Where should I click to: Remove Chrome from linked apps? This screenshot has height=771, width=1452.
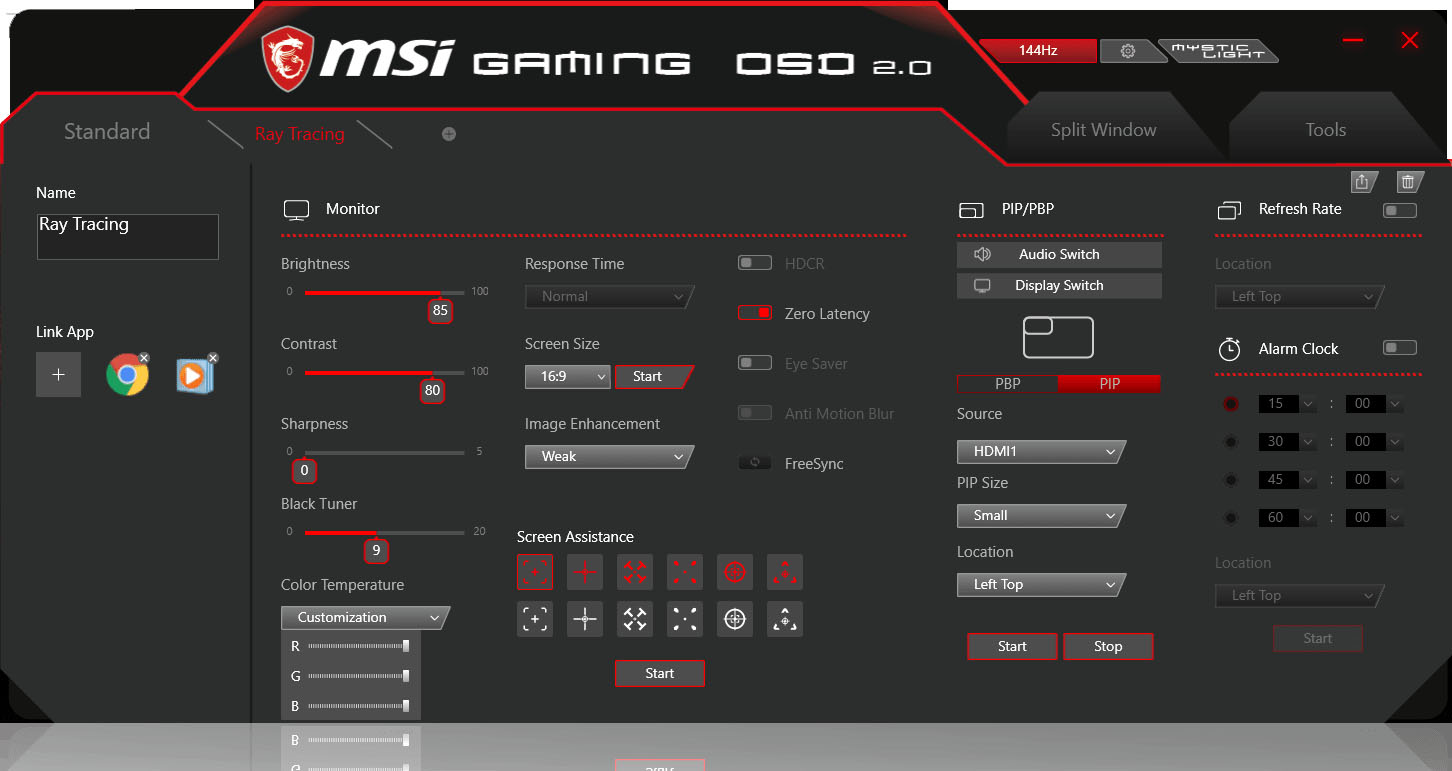(145, 357)
